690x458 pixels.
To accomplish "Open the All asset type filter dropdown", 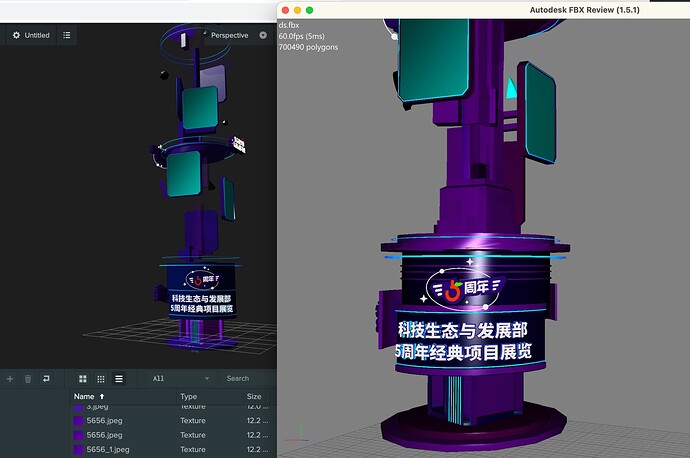I will pos(180,378).
